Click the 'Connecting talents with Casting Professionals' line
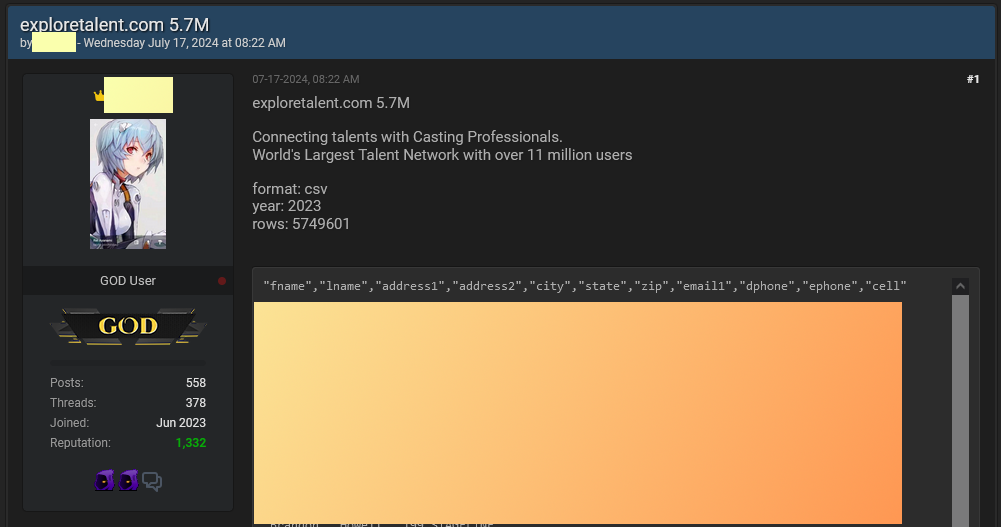The width and height of the screenshot is (1001, 527). (x=407, y=137)
